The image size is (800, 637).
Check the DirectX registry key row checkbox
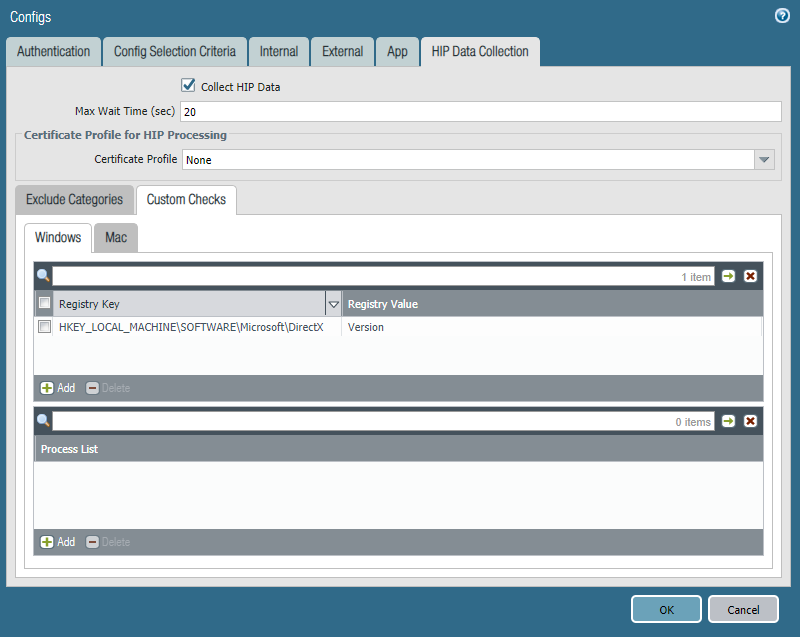[x=44, y=327]
